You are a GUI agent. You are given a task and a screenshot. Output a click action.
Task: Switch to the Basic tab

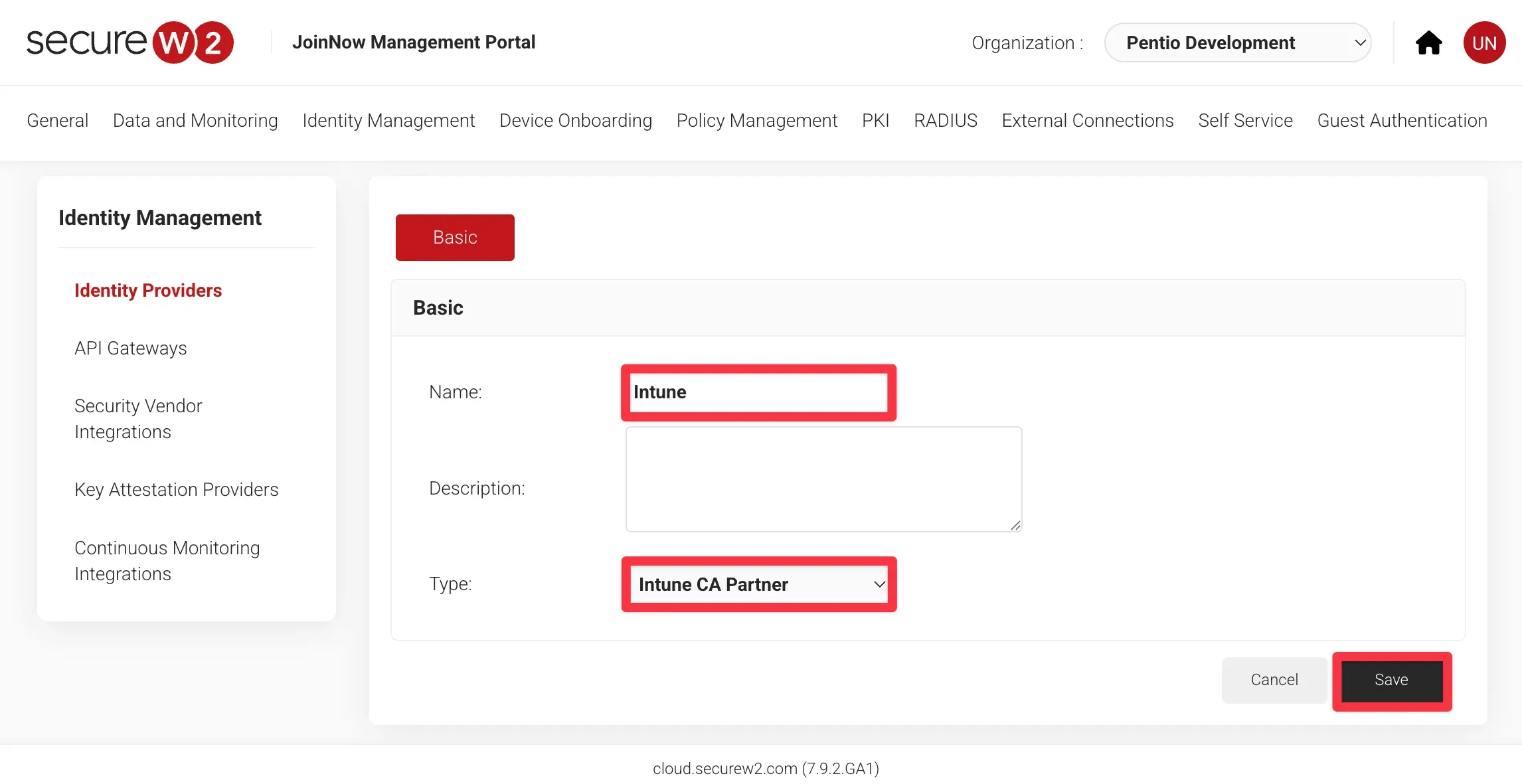tap(455, 238)
